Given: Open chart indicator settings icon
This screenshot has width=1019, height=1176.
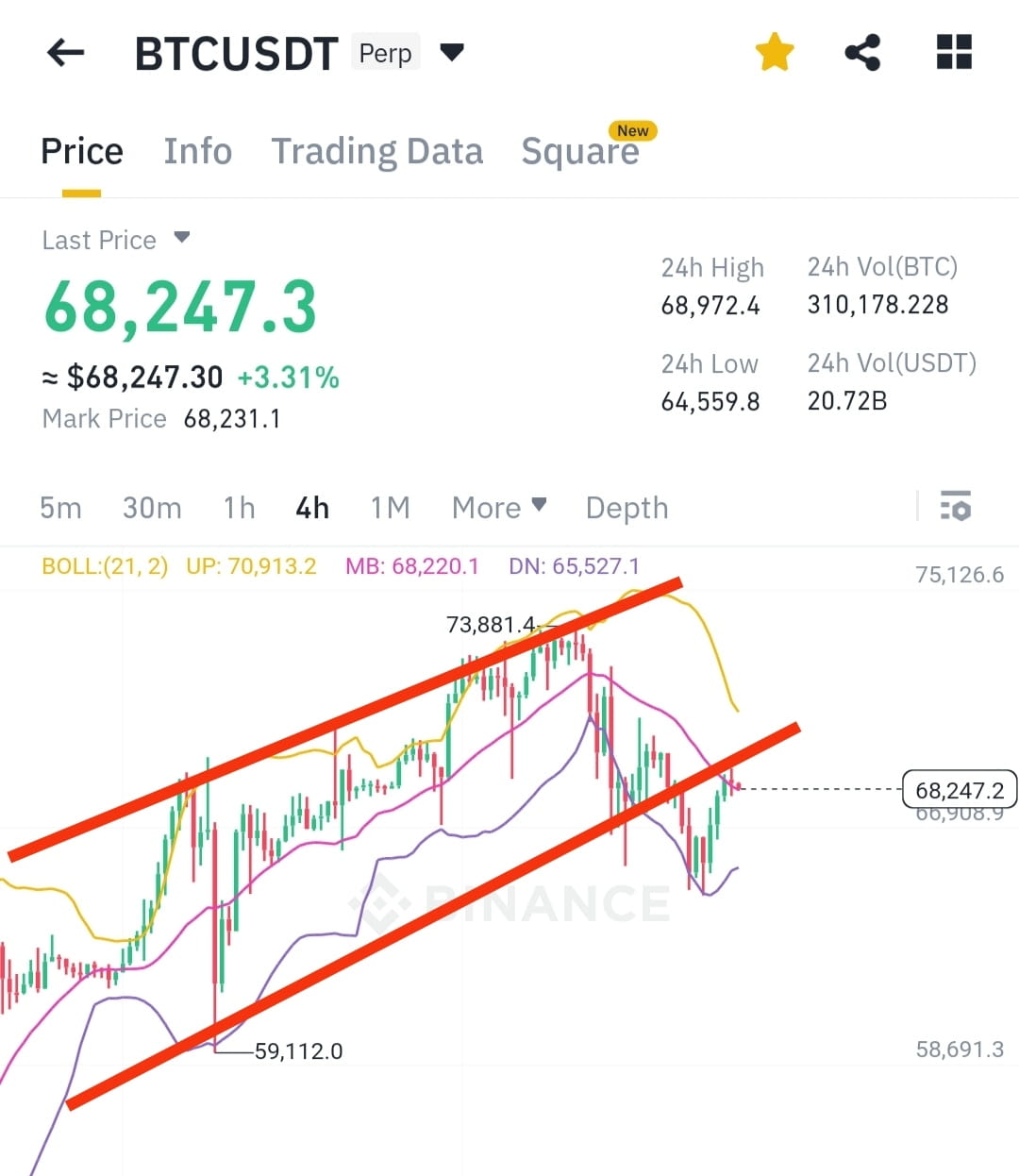Looking at the screenshot, I should pos(956,507).
